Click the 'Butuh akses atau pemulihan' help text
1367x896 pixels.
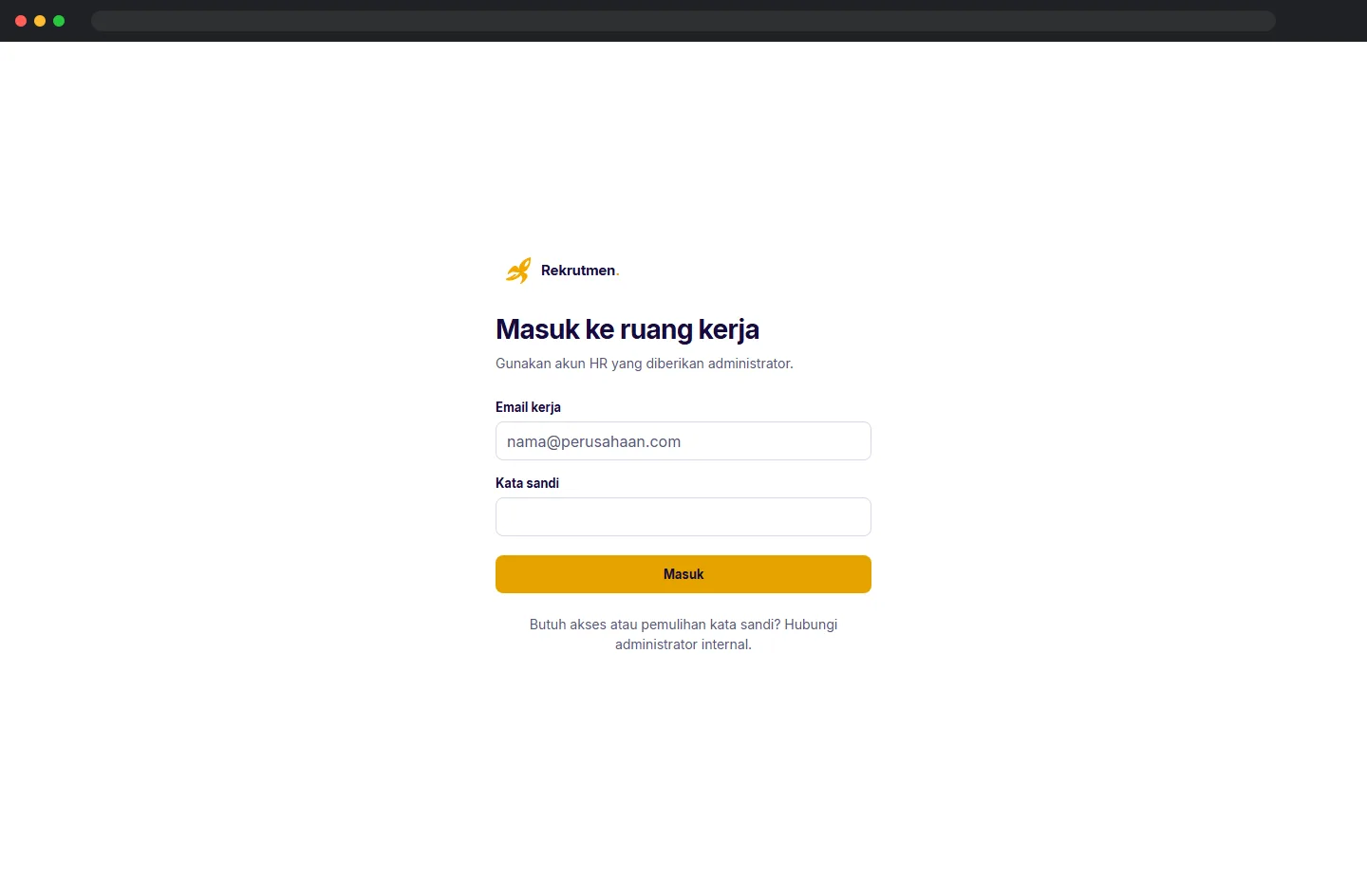(x=683, y=634)
